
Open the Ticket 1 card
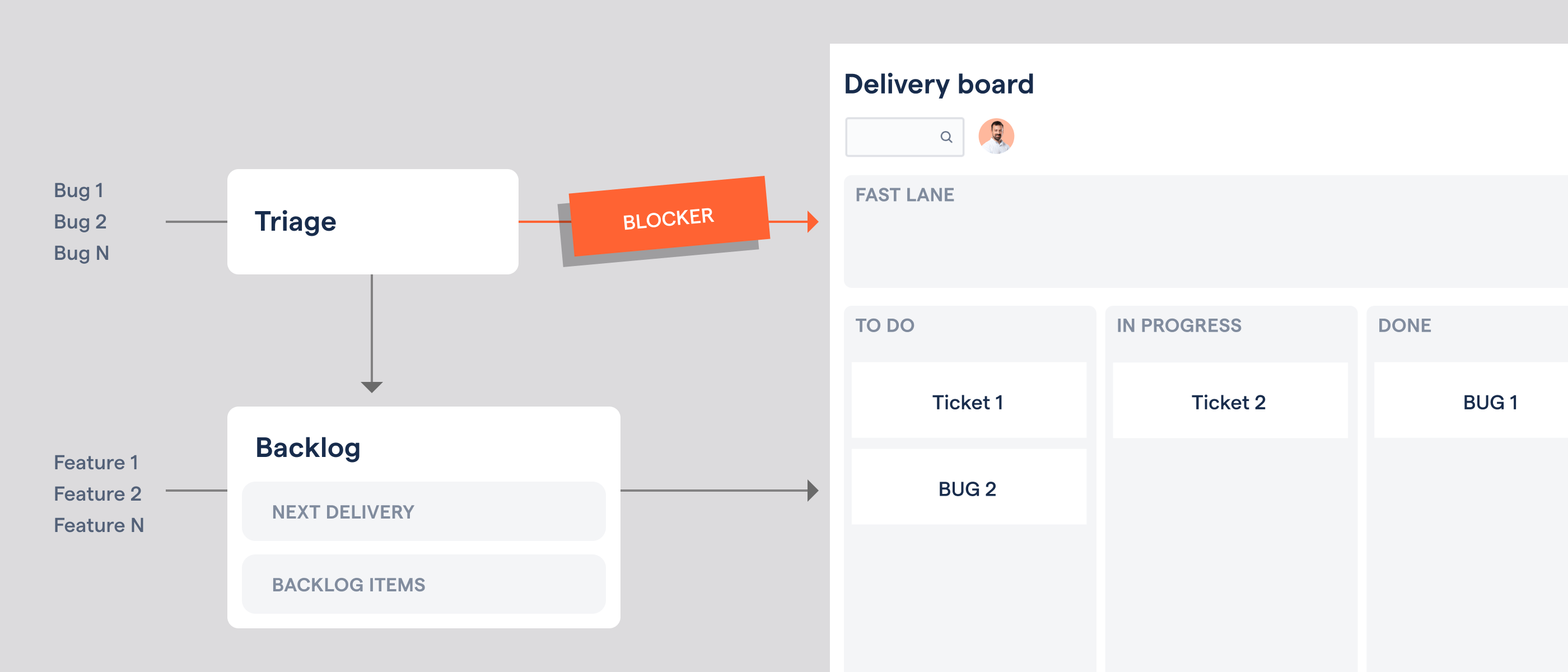[968, 401]
